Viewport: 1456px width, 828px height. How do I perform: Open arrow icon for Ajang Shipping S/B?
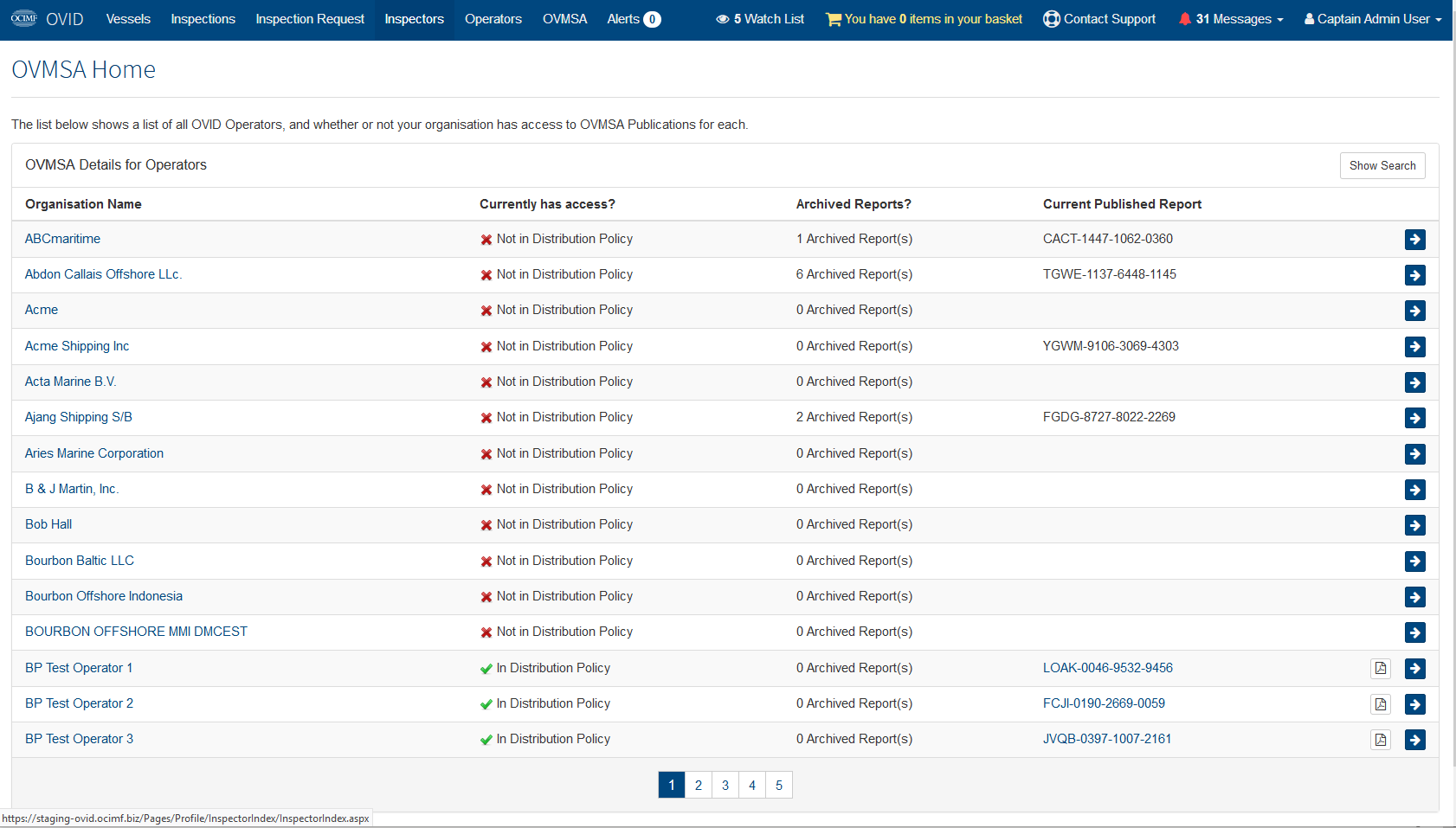[x=1414, y=418]
